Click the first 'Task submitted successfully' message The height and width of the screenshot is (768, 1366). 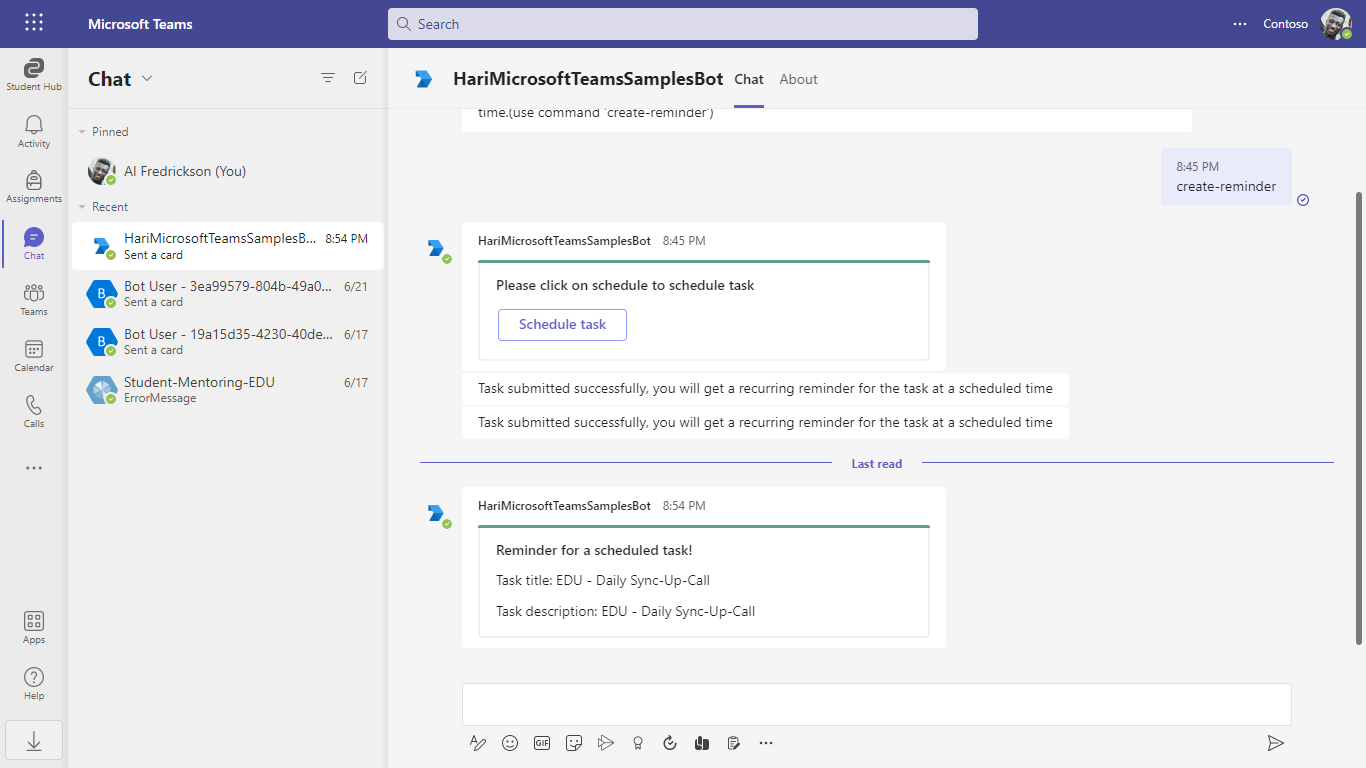765,389
